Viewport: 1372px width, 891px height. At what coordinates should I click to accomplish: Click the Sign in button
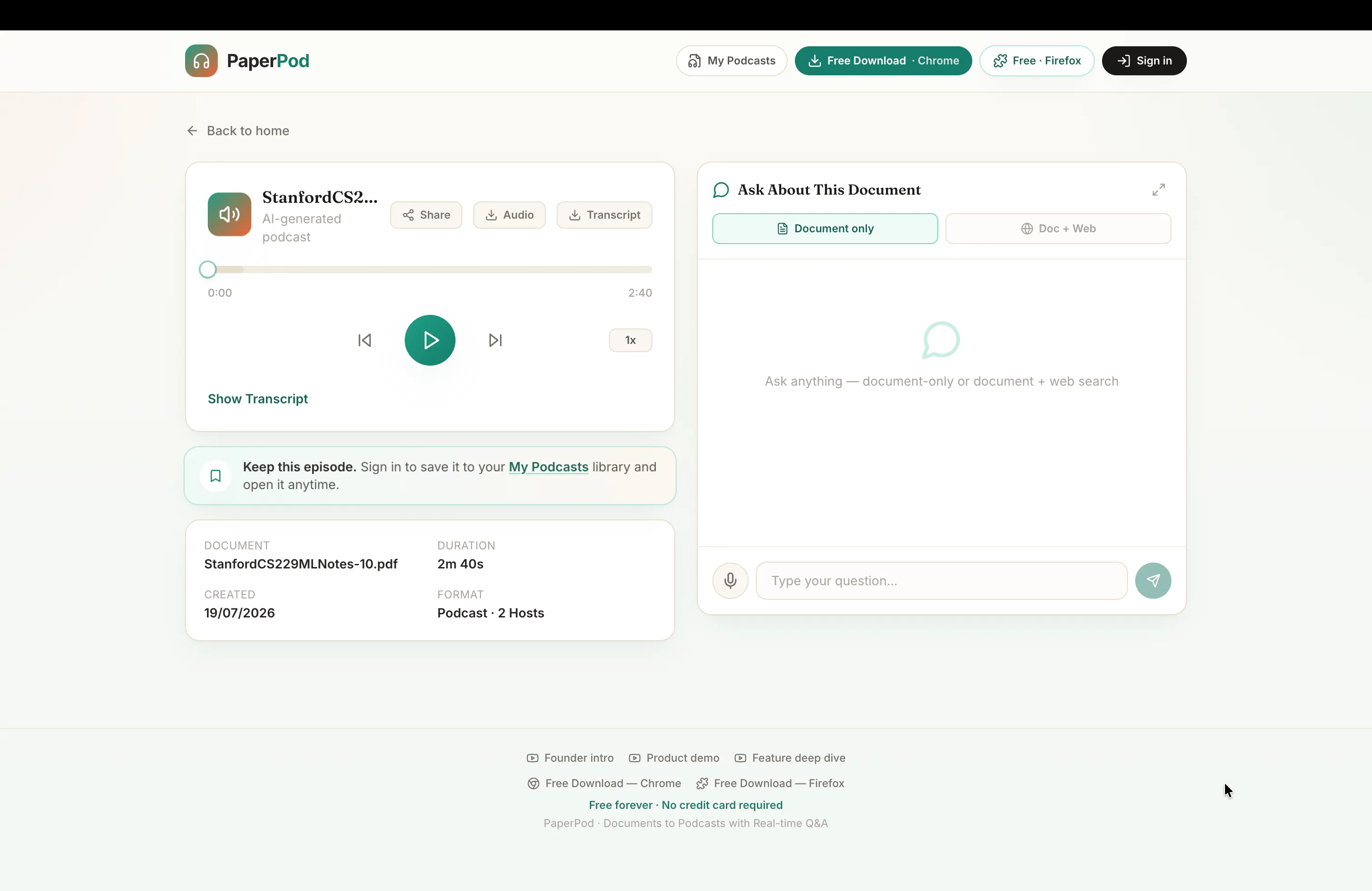tap(1144, 60)
